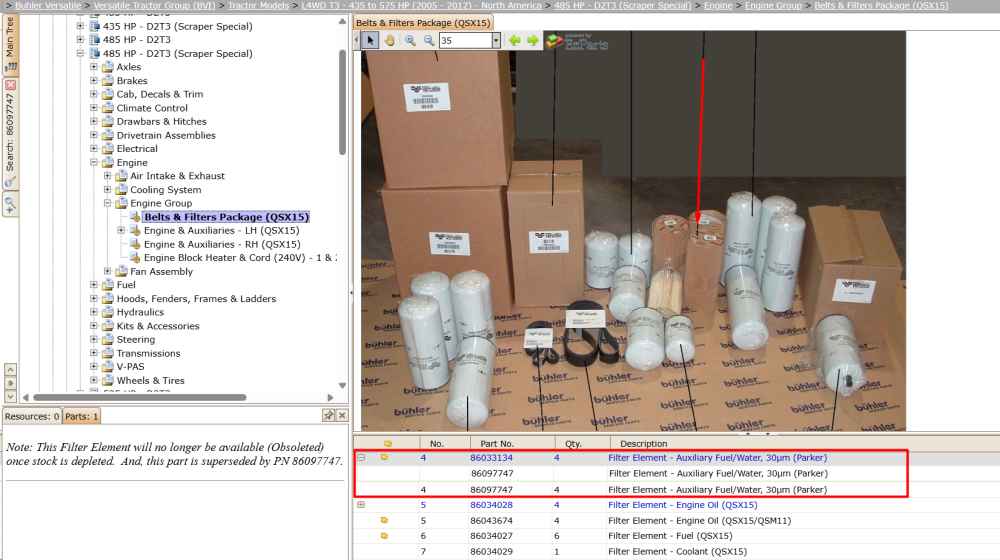The width and height of the screenshot is (1000, 560).
Task: Go to previous page with green left arrow
Action: click(x=514, y=40)
